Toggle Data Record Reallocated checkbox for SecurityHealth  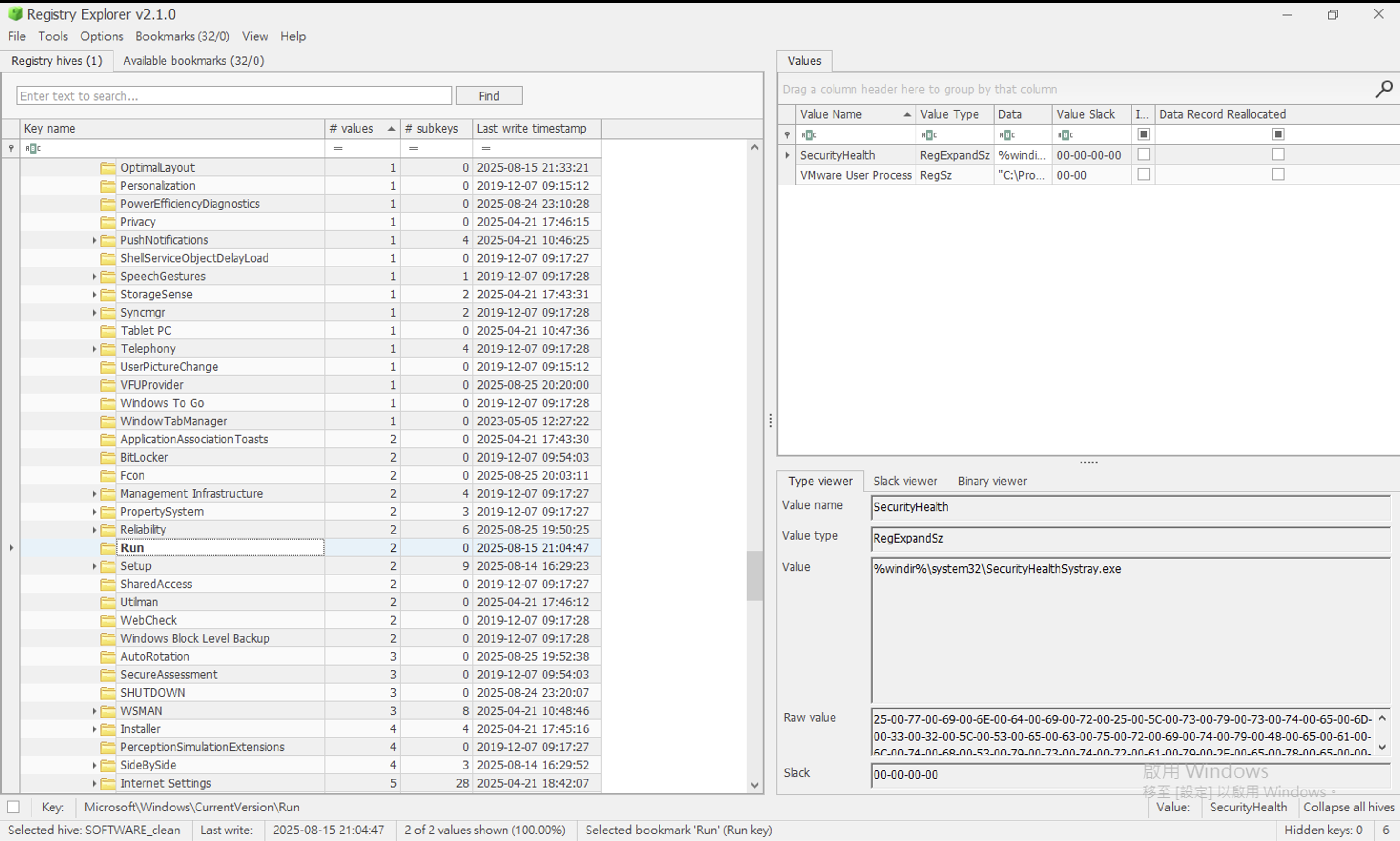(x=1277, y=155)
